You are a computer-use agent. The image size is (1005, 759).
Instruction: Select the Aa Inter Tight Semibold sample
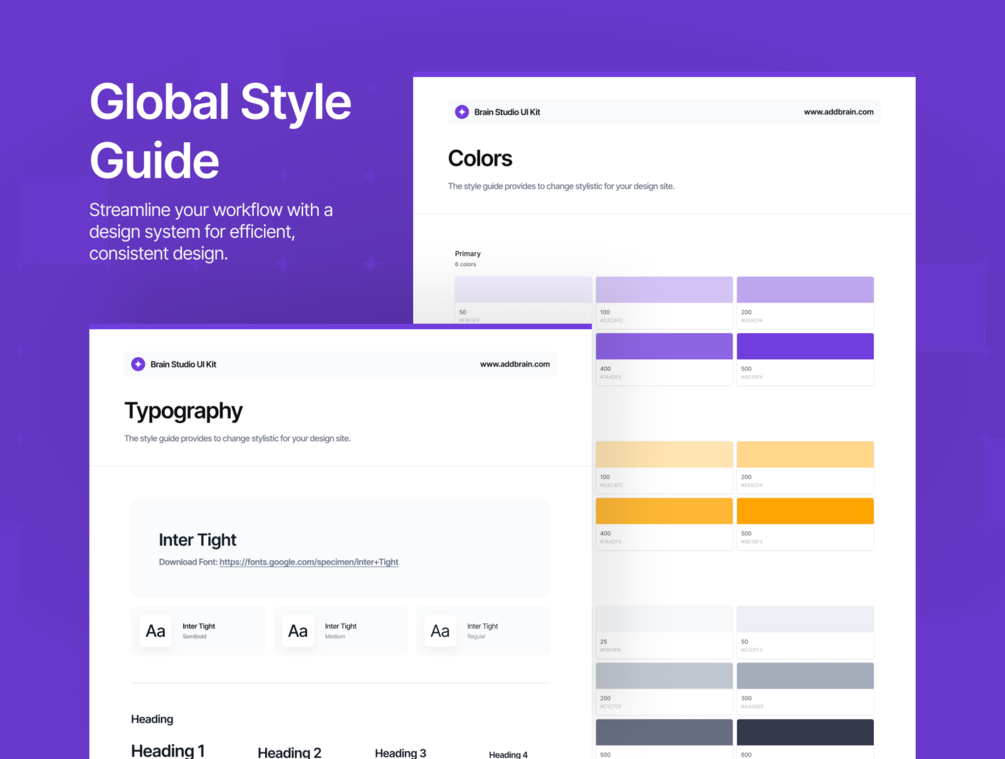tap(198, 631)
